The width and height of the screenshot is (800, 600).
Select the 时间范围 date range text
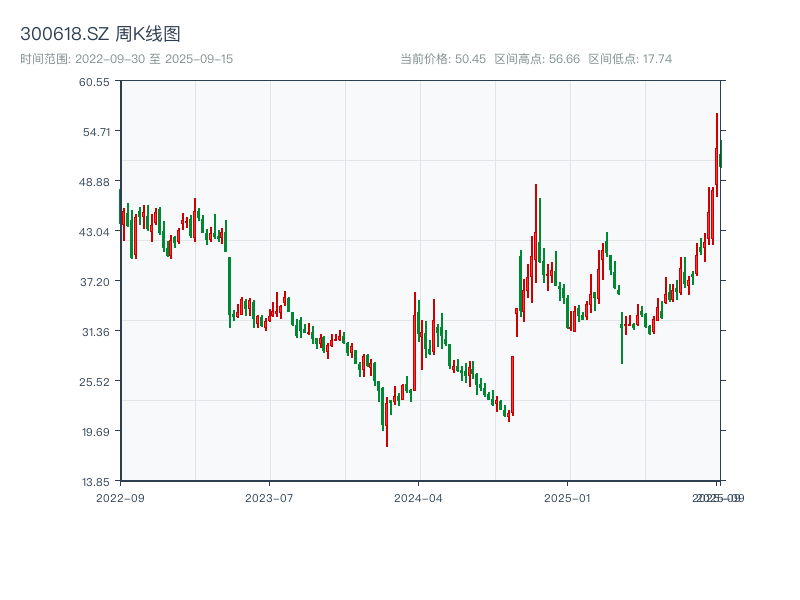click(127, 59)
